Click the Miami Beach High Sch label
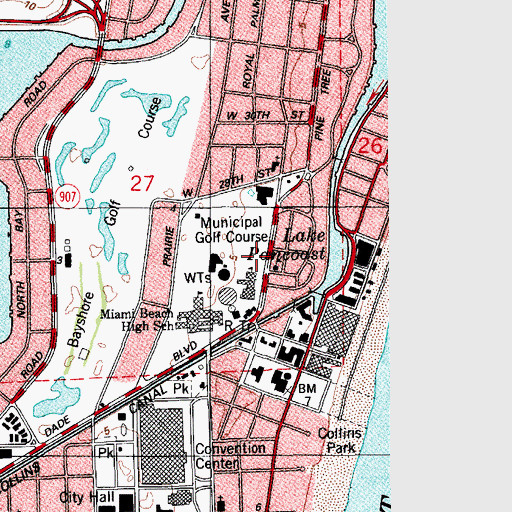 137,319
